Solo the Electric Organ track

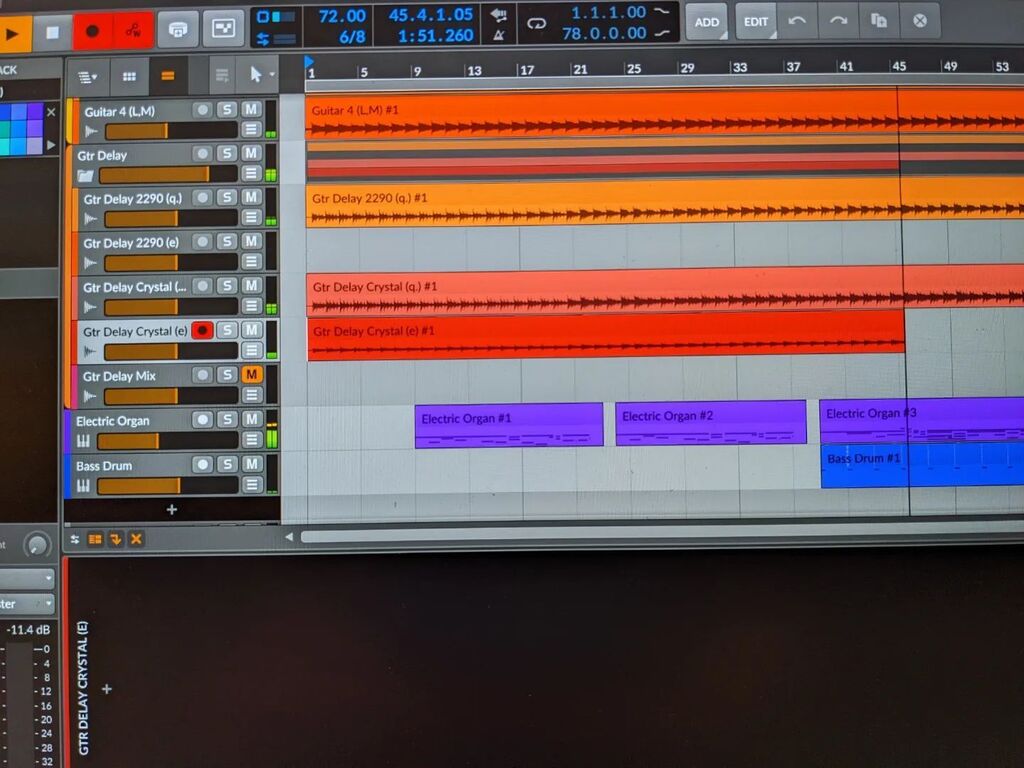tap(227, 419)
